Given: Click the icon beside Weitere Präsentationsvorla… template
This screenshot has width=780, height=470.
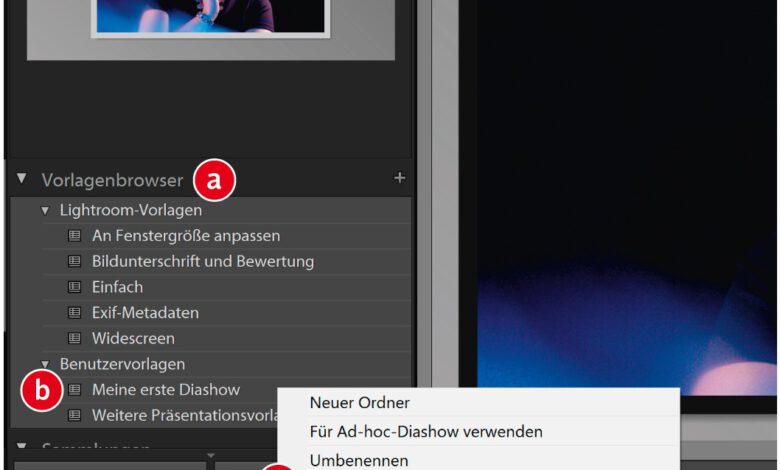Looking at the screenshot, I should click(74, 415).
